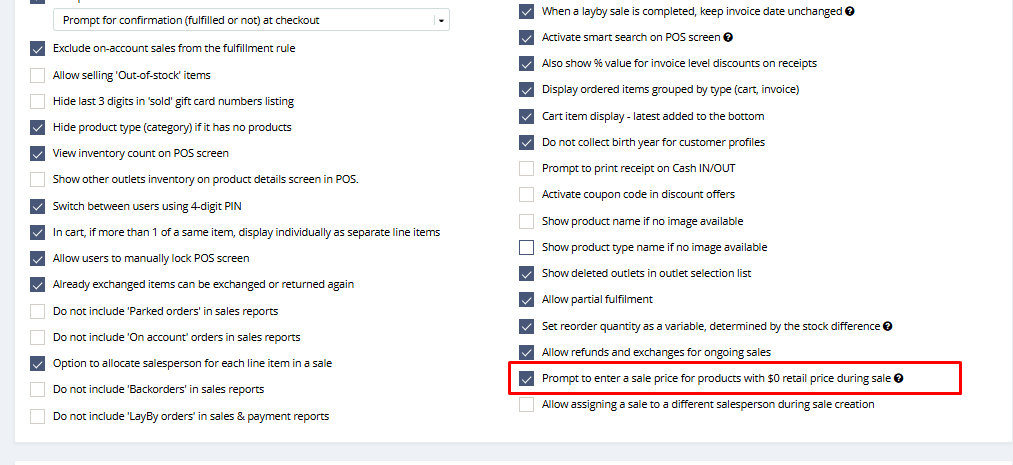Enable assigning sale to a different salesperson
This screenshot has width=1013, height=465.
tap(527, 405)
